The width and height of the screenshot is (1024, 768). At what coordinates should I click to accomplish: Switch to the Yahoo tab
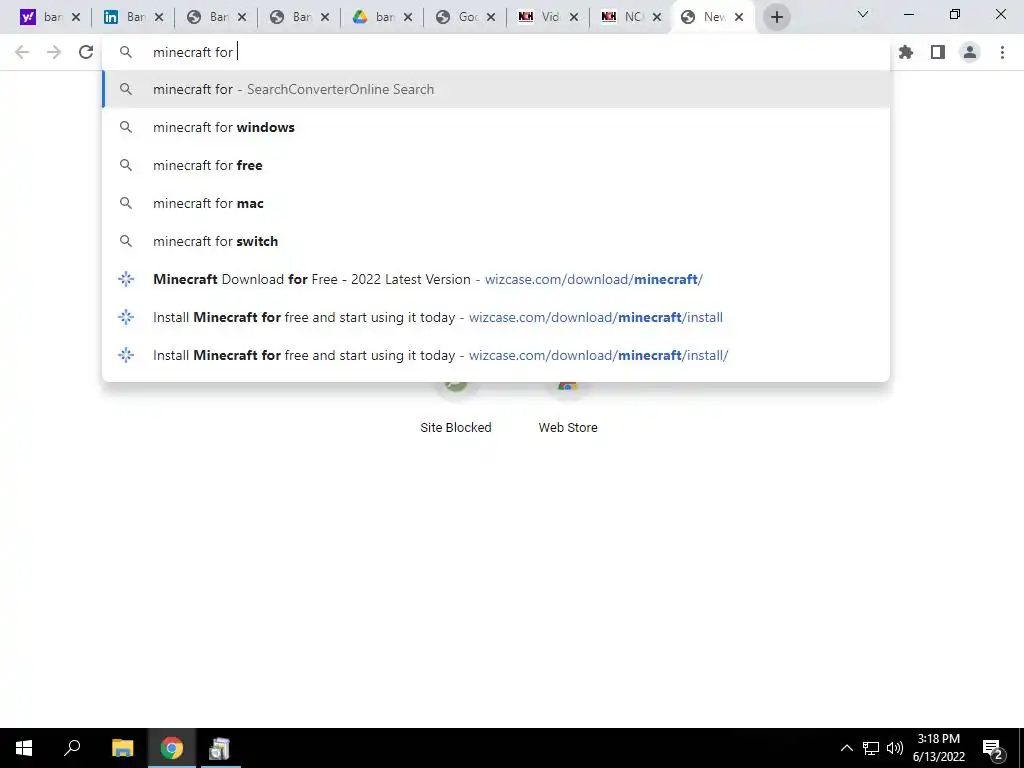coord(43,18)
